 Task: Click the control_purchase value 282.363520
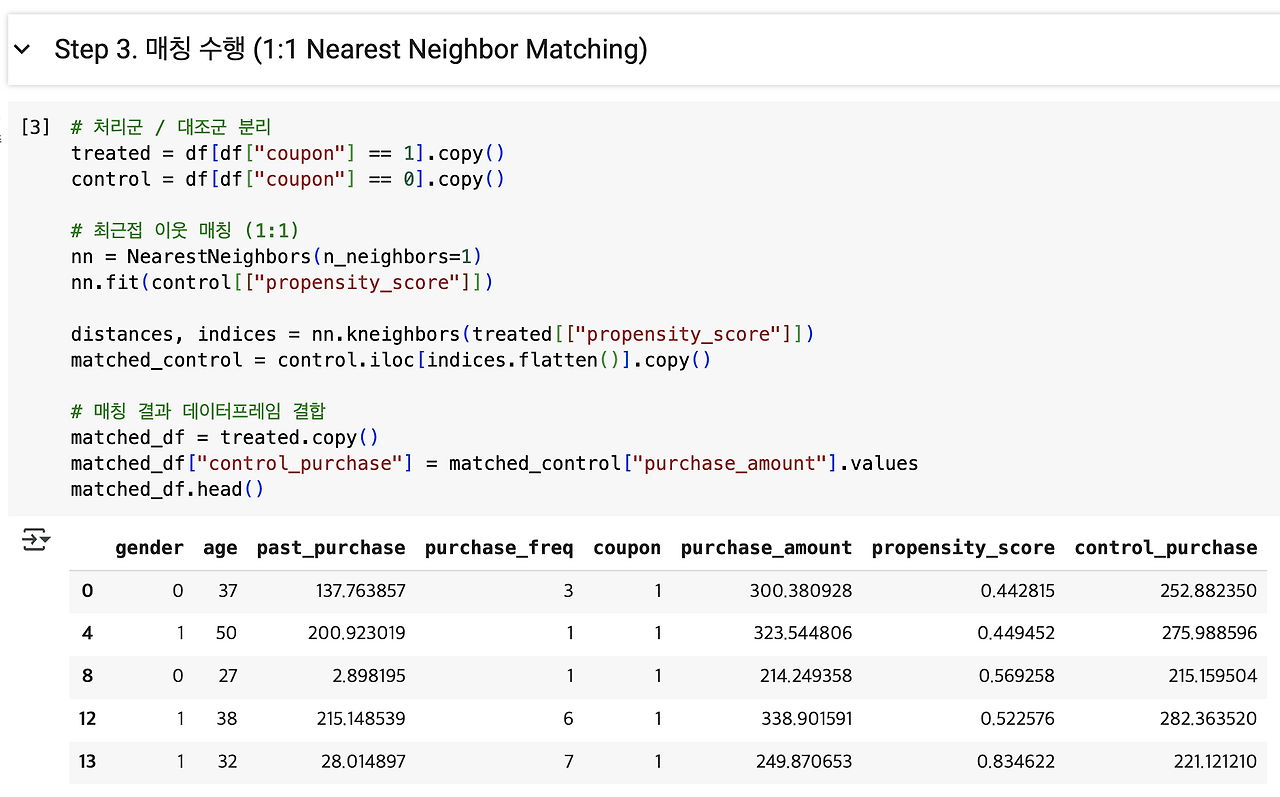click(x=1207, y=718)
